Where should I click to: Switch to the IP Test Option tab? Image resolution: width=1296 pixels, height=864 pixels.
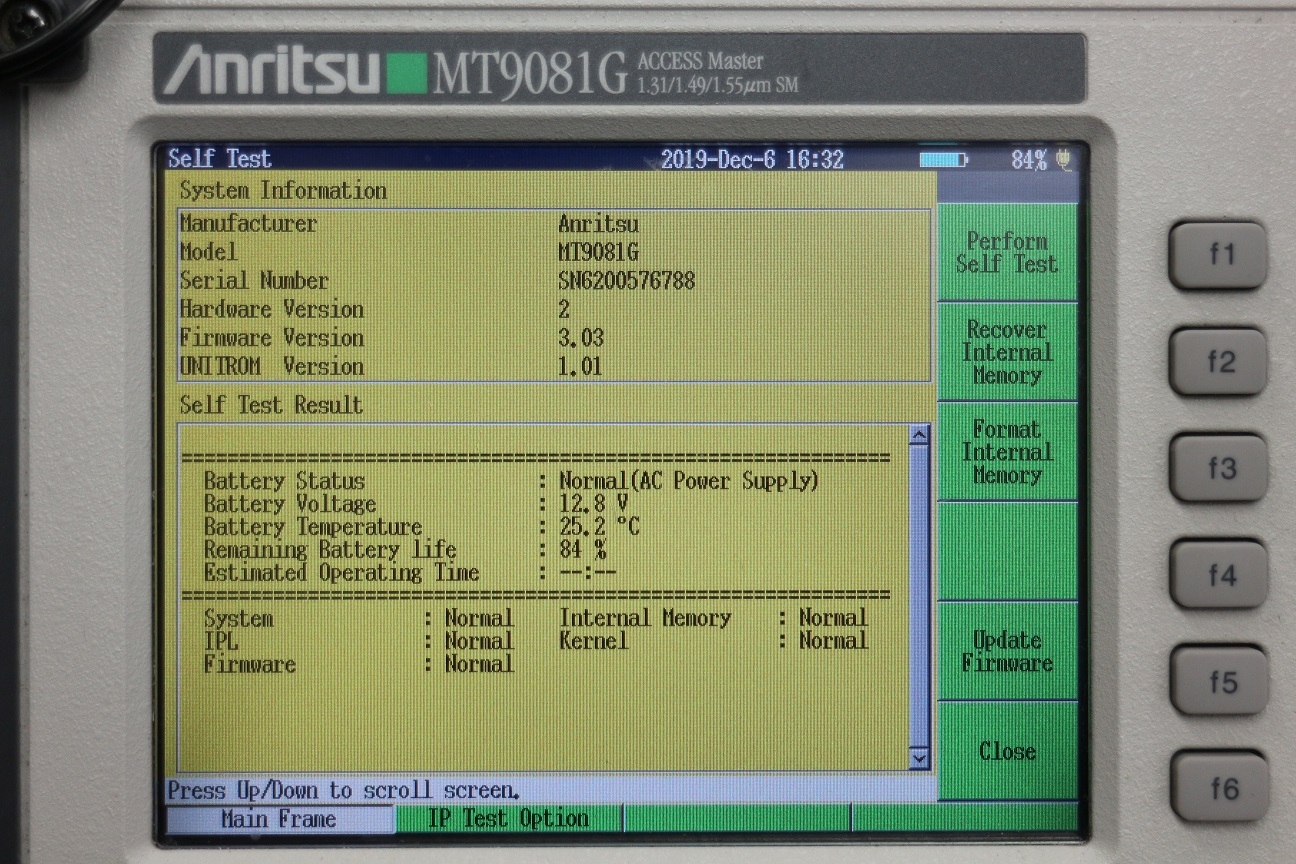click(x=508, y=819)
